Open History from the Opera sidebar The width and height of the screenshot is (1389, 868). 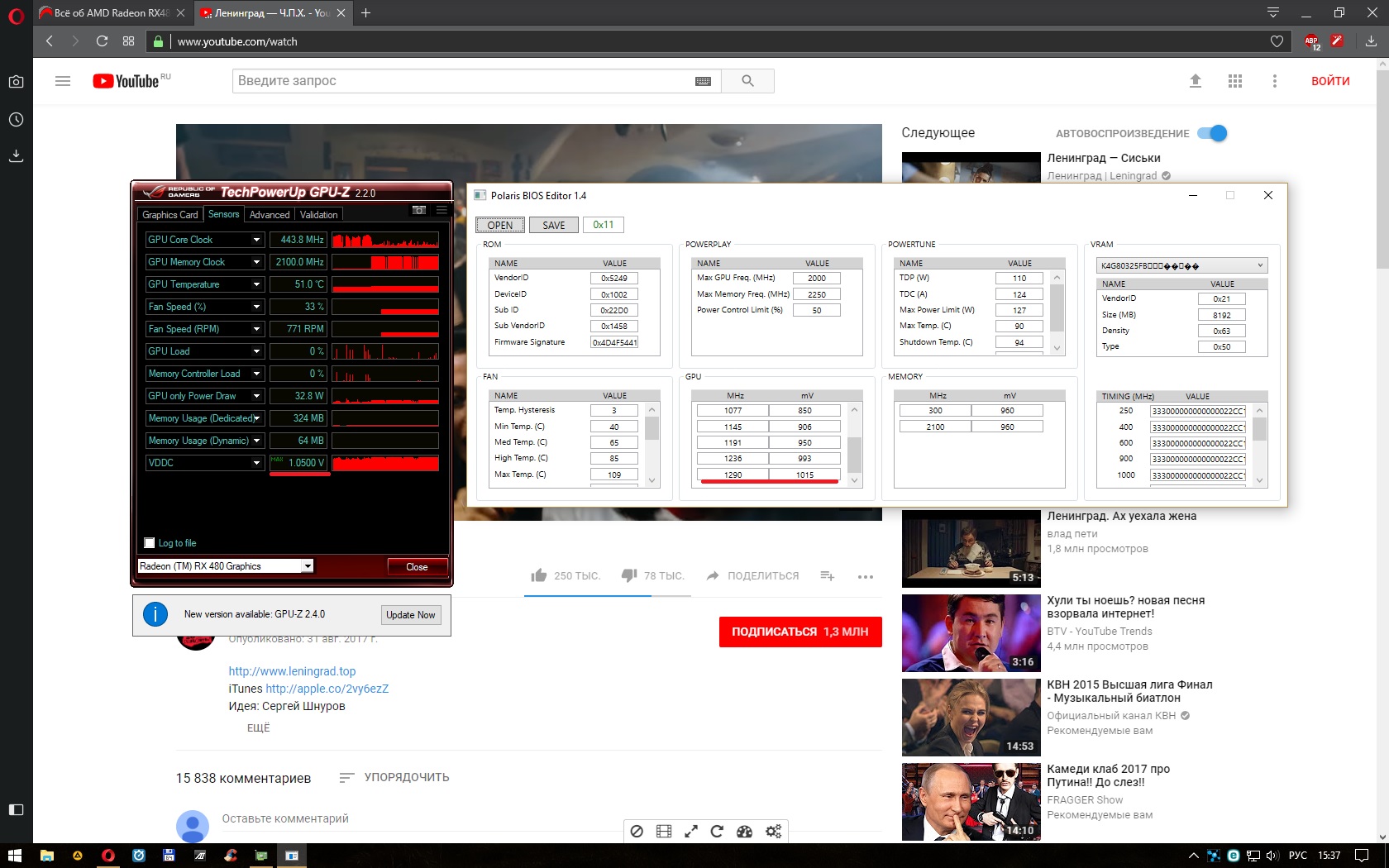pos(16,120)
